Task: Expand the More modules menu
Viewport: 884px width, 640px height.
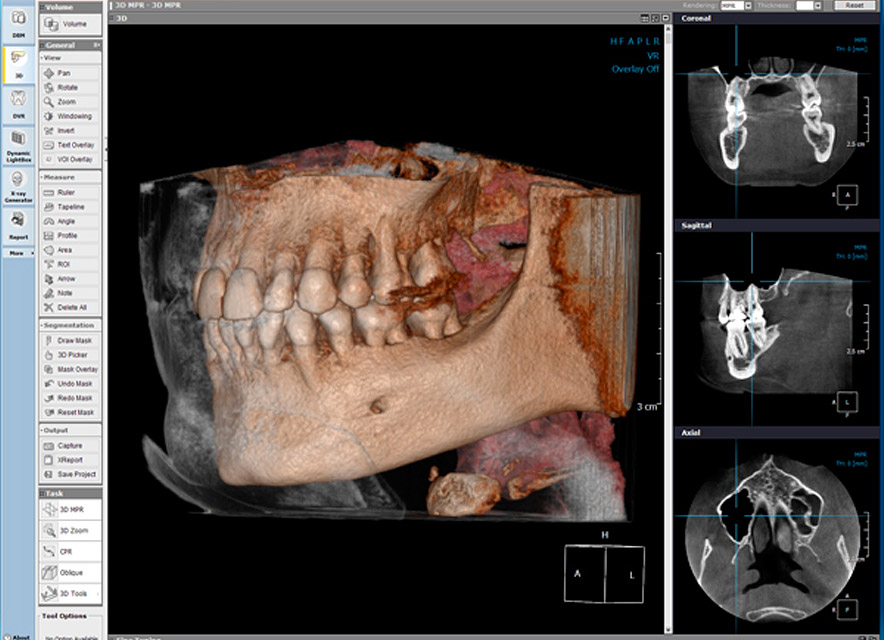Action: [x=19, y=253]
